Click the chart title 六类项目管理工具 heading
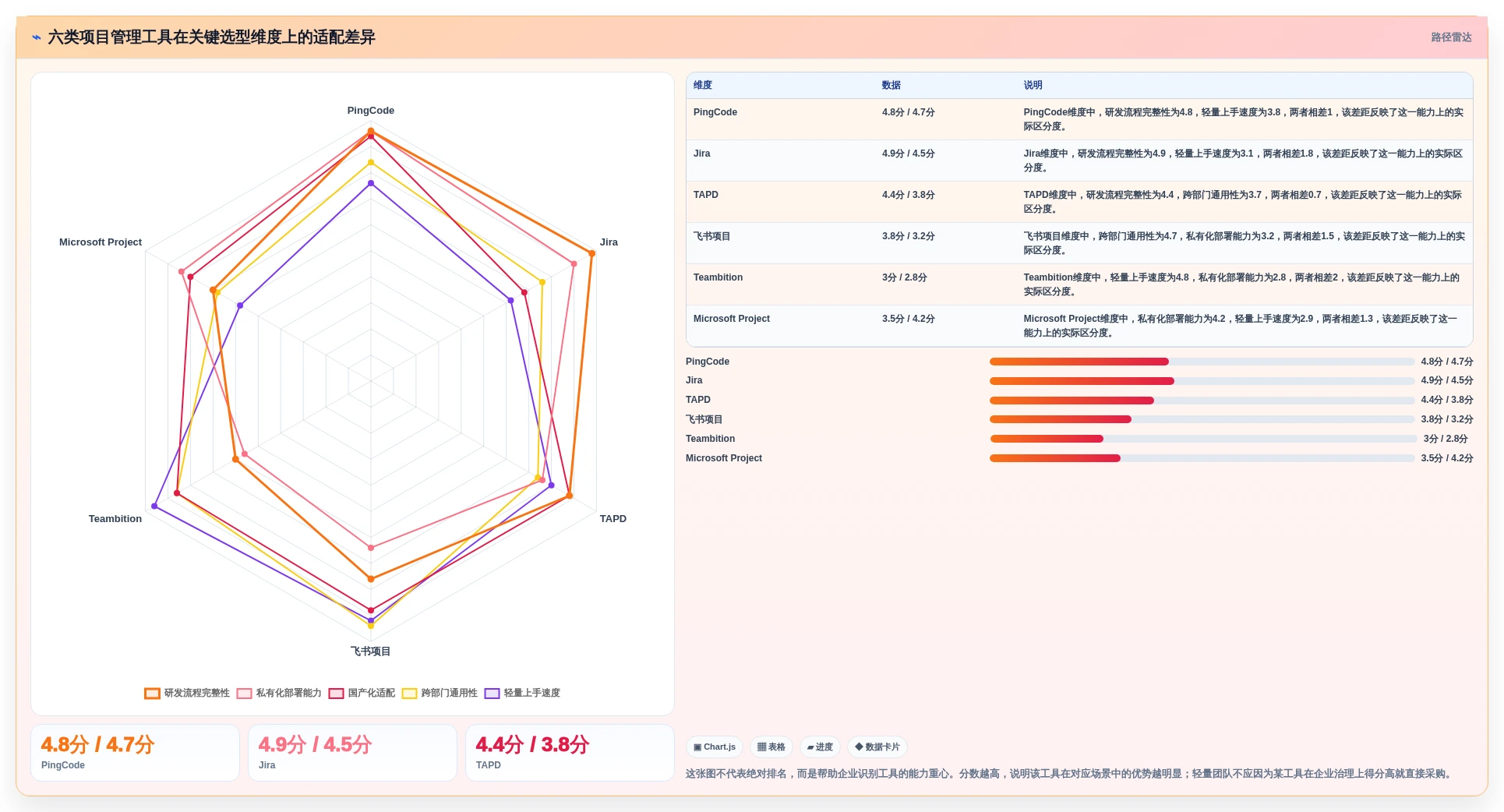 [x=211, y=37]
